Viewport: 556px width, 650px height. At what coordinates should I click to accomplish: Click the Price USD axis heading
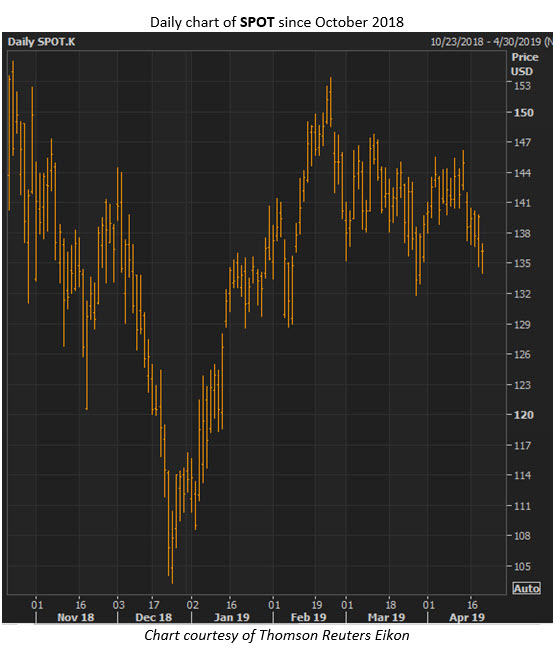[524, 64]
